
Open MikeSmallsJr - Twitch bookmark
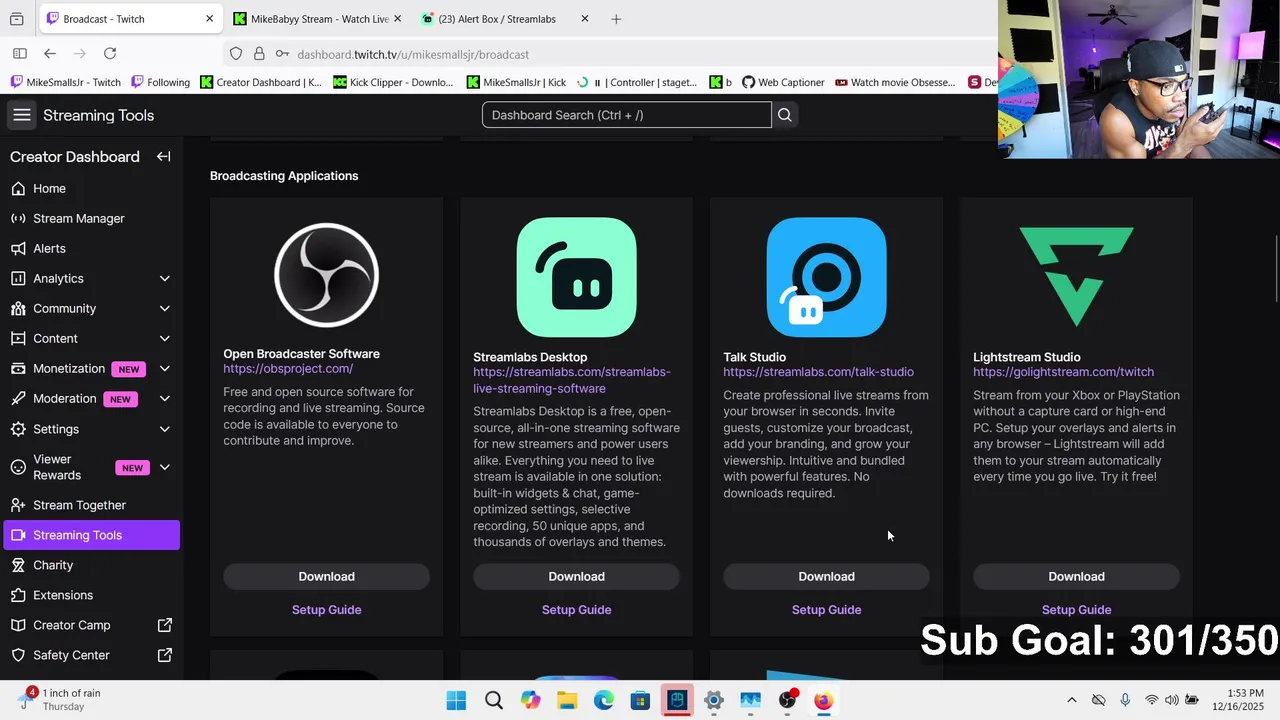coord(65,82)
